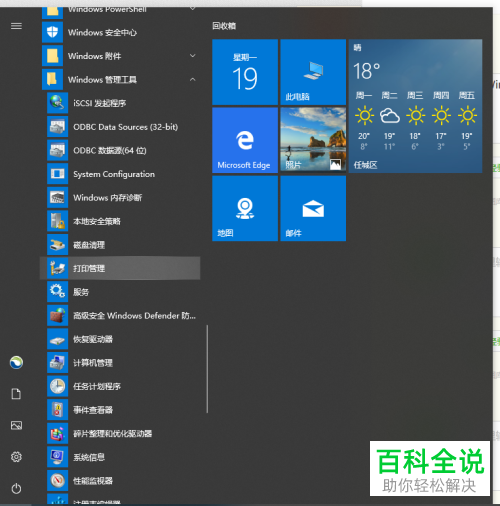
Task: Click the 磁盘清理 icon
Action: click(x=58, y=245)
